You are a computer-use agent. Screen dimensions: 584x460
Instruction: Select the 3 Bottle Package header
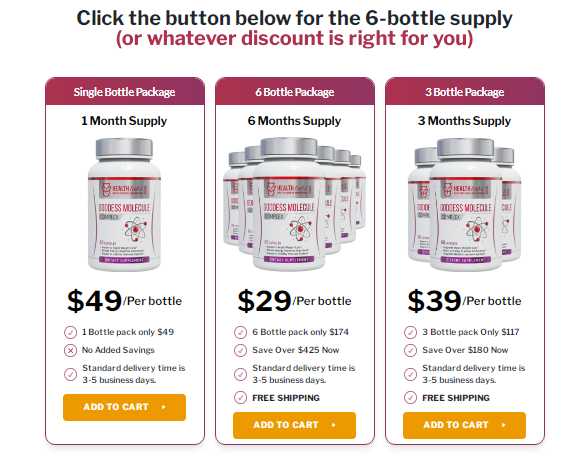click(465, 92)
